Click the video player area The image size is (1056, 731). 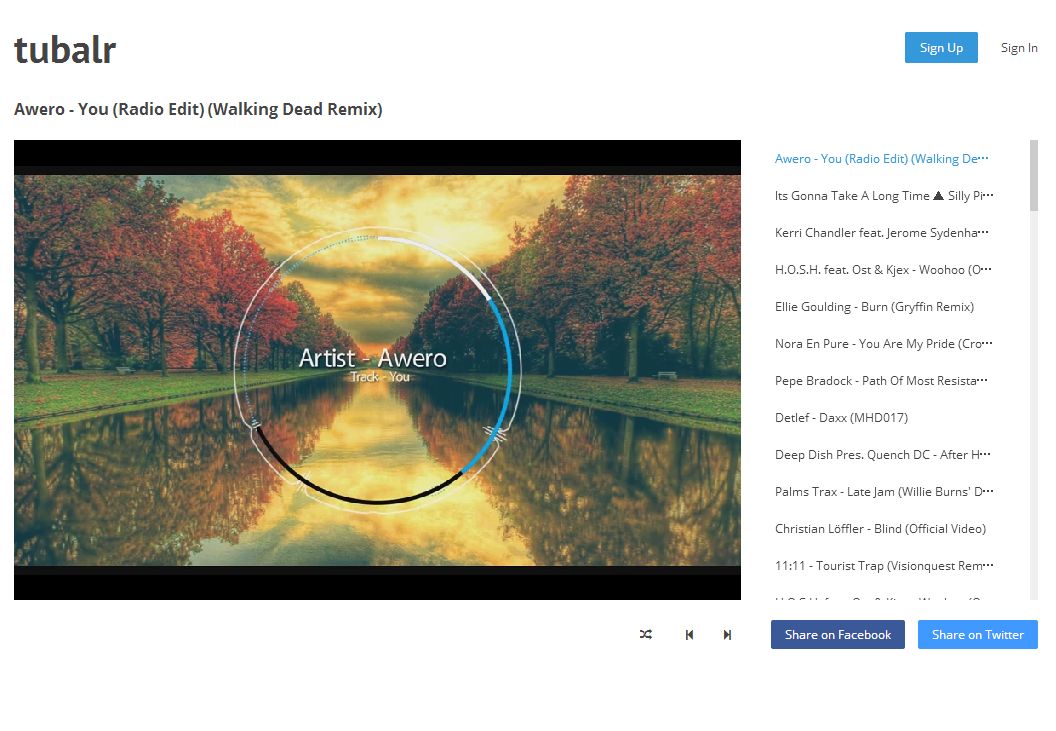(x=377, y=370)
